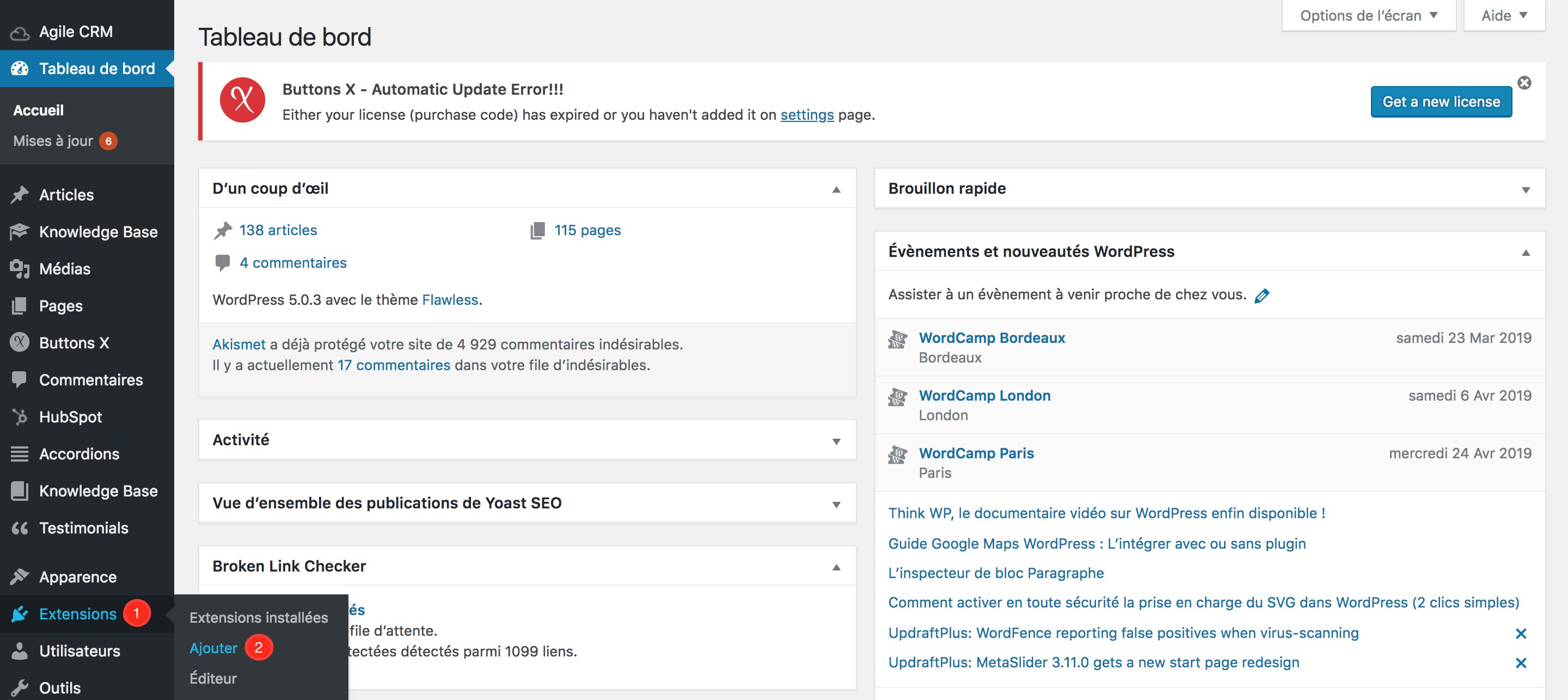Click the update count badge showing 6
The width and height of the screenshot is (1568, 700).
pos(108,141)
